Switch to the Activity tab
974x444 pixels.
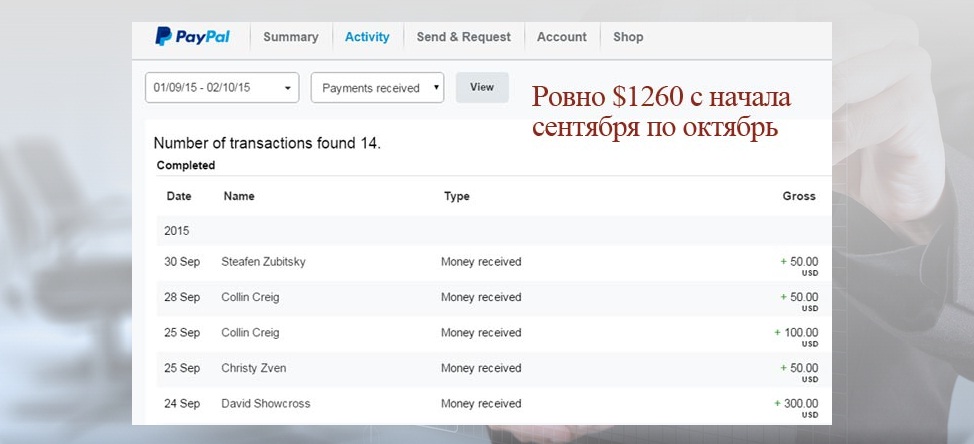(367, 37)
